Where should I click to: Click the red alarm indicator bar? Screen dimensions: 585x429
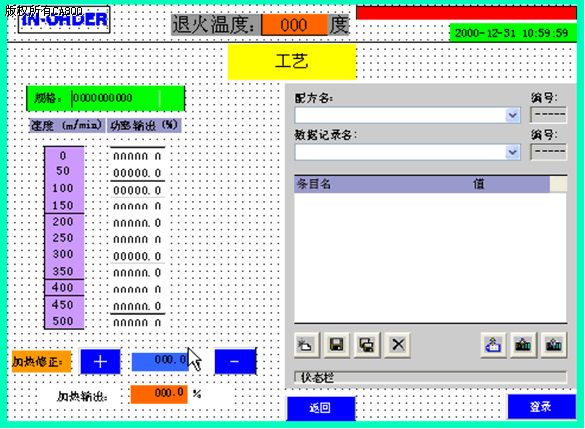click(466, 13)
